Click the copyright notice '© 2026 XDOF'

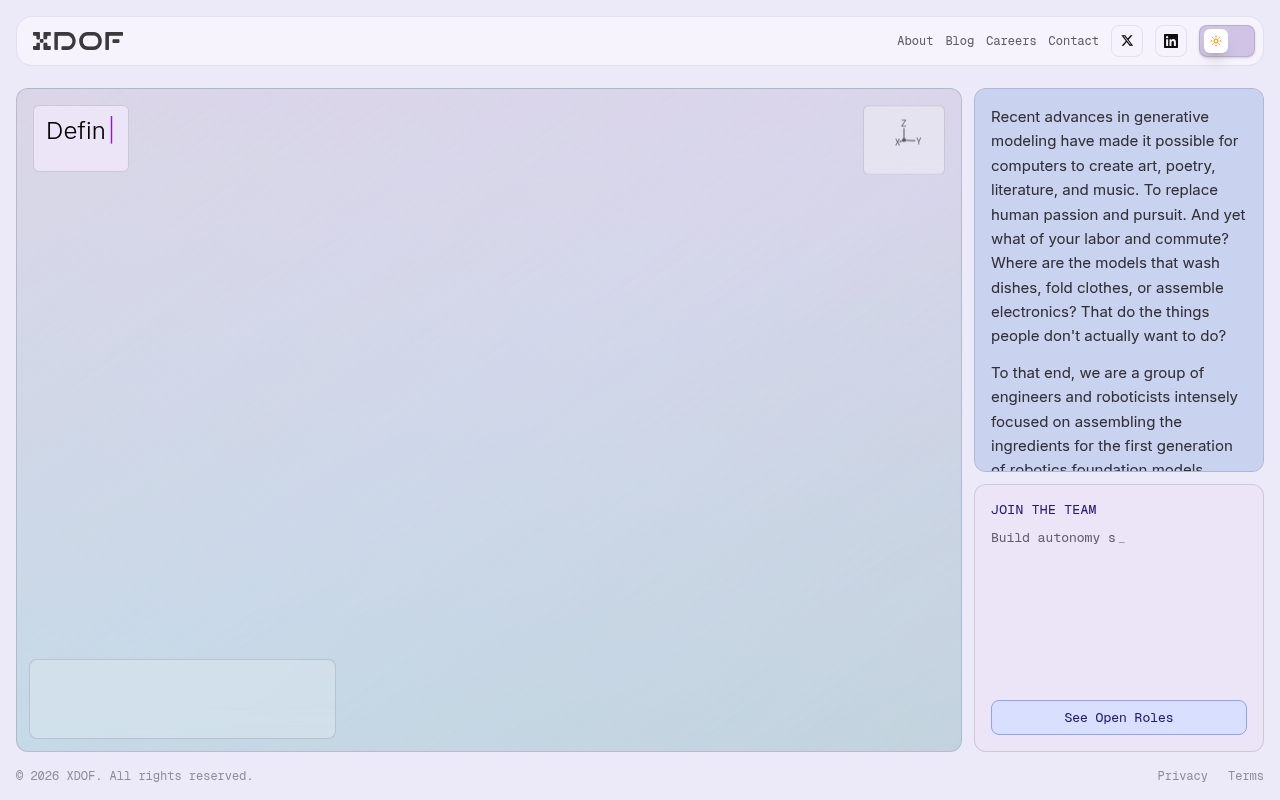point(134,776)
